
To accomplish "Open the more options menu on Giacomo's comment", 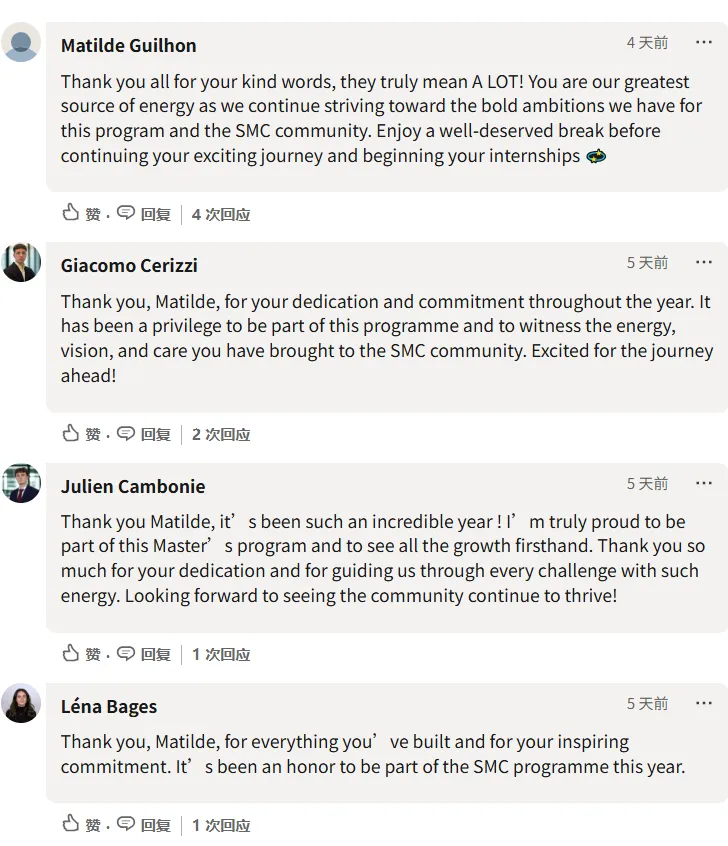I will point(704,262).
